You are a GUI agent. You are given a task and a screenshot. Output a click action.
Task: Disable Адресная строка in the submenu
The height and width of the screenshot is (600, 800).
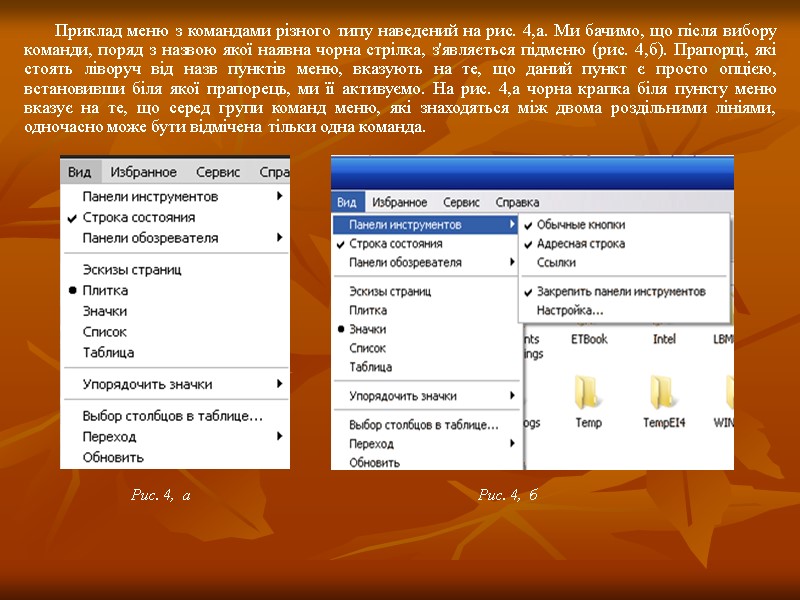(581, 243)
